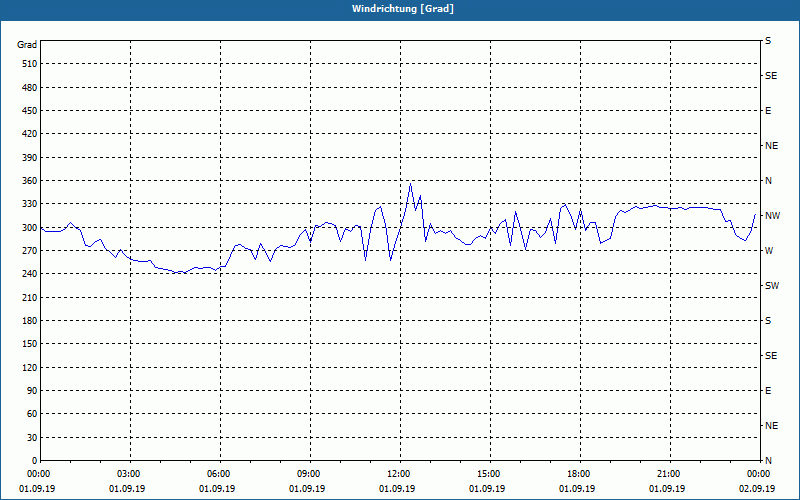Select the y-axis value 240
Screen dimensions: 800x500
30,274
